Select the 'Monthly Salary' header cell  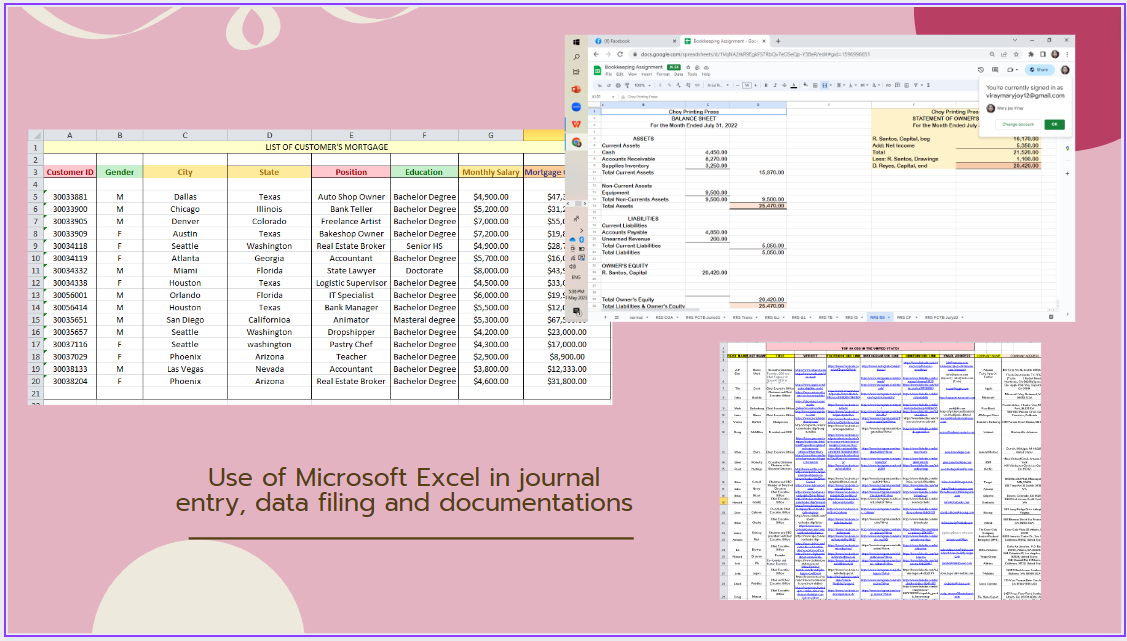click(x=491, y=172)
